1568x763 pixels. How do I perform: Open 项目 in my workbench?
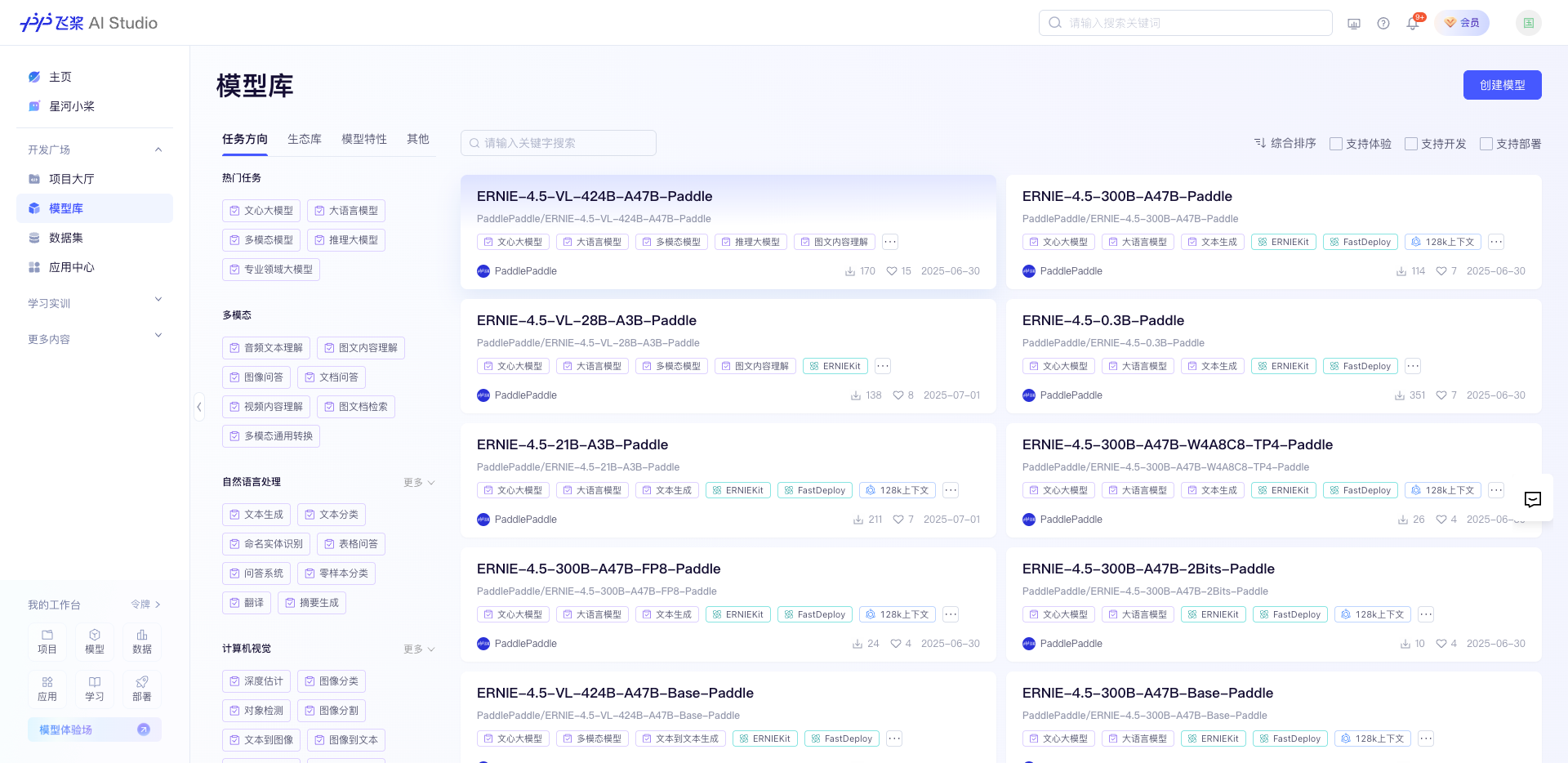pos(47,642)
